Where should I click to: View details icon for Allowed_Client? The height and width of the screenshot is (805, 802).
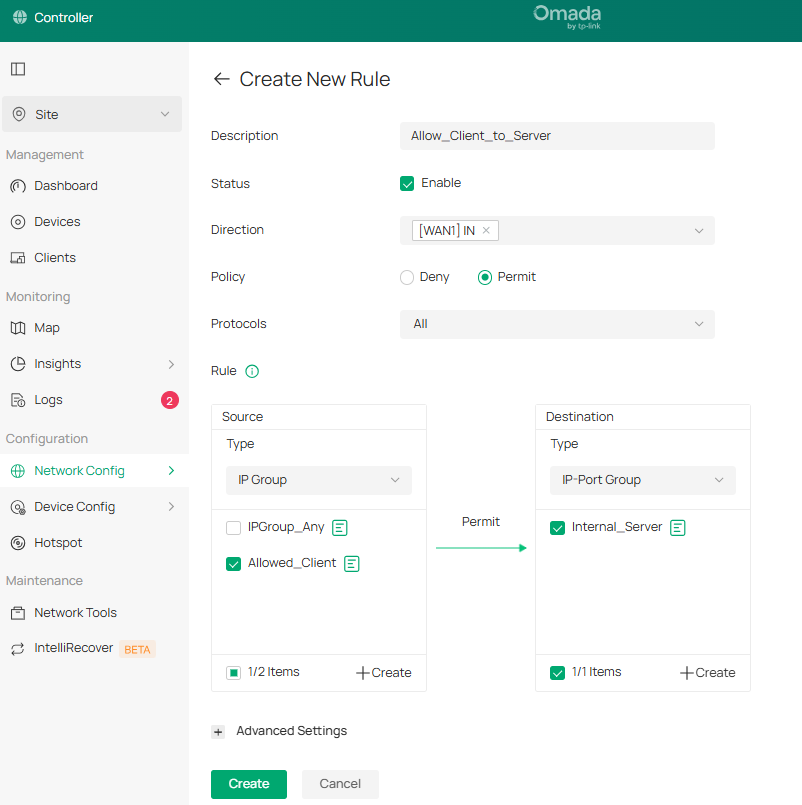352,564
